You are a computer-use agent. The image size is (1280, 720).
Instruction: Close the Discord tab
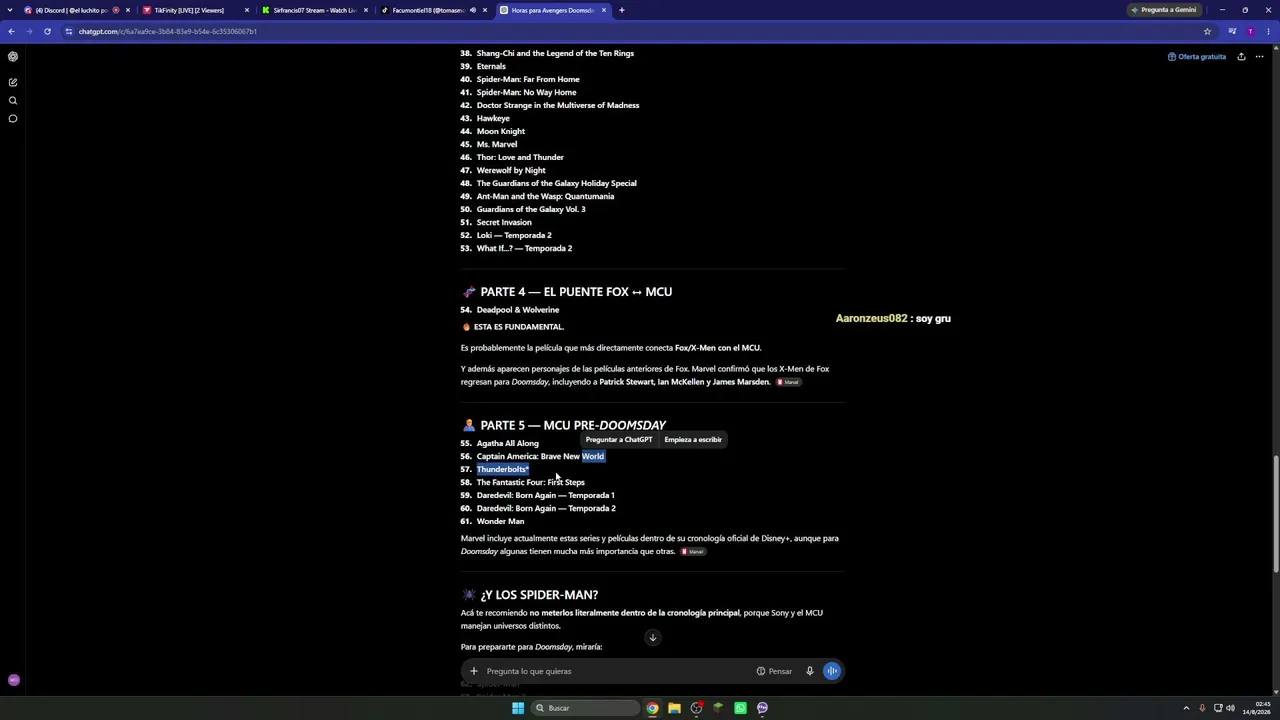click(128, 10)
